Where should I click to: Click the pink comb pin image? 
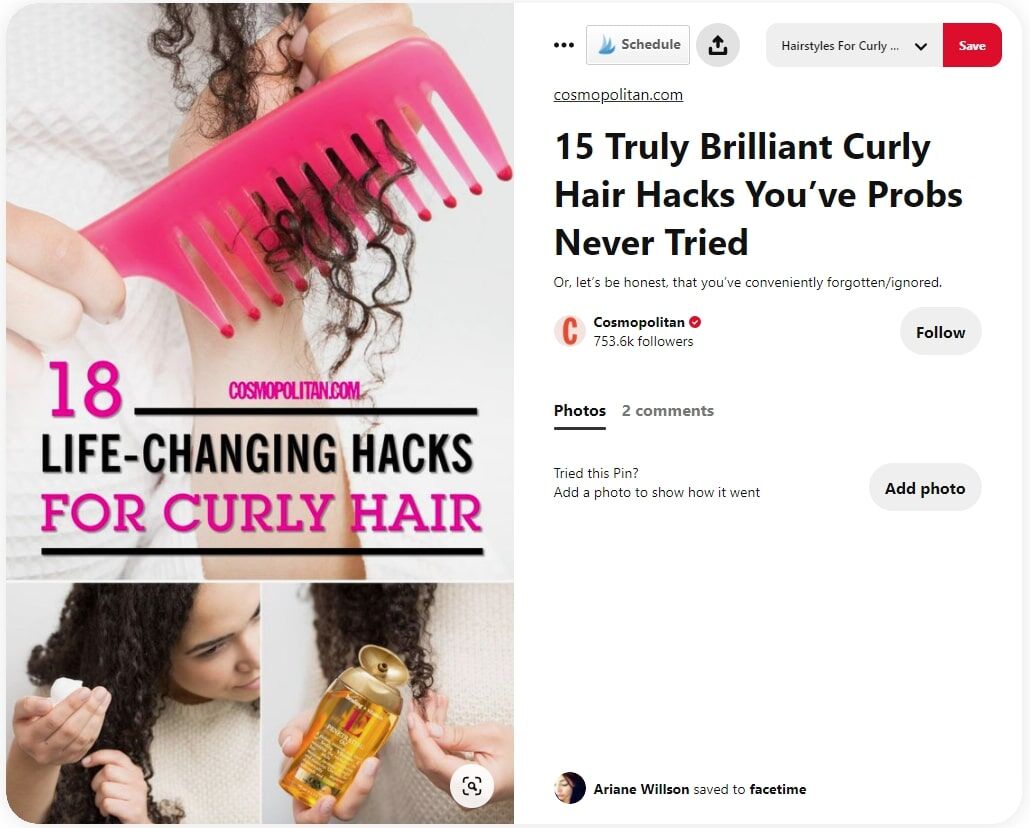[x=259, y=289]
